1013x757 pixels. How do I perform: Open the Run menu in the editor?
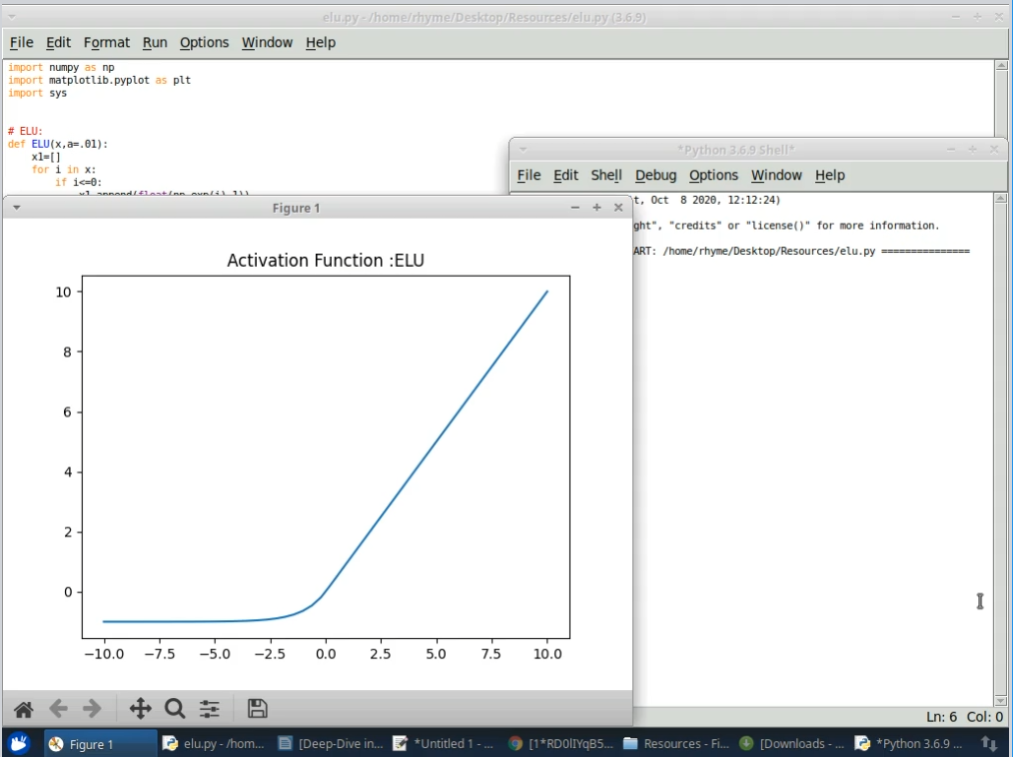coord(154,42)
